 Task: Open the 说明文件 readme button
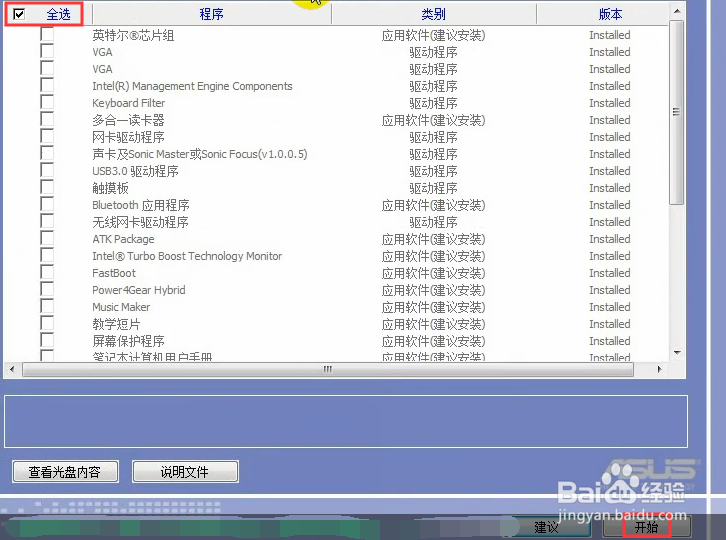click(x=185, y=472)
